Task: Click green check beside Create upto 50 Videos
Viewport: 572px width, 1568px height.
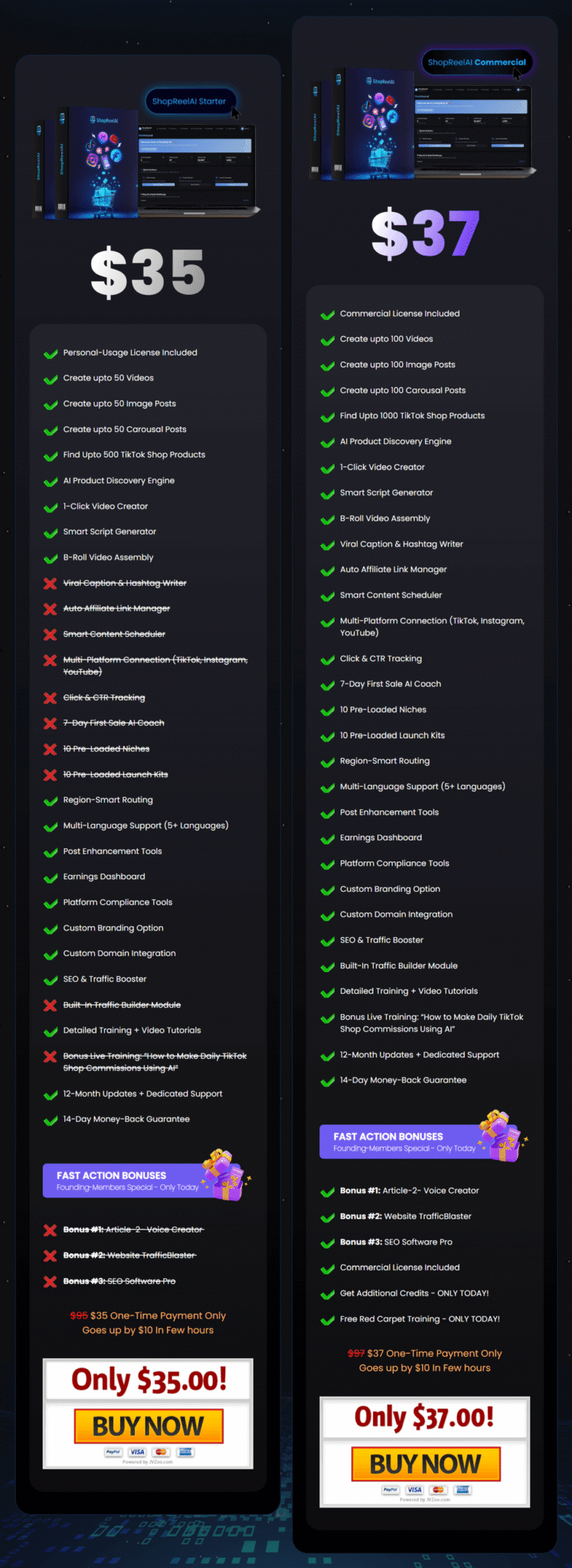Action: [x=51, y=378]
